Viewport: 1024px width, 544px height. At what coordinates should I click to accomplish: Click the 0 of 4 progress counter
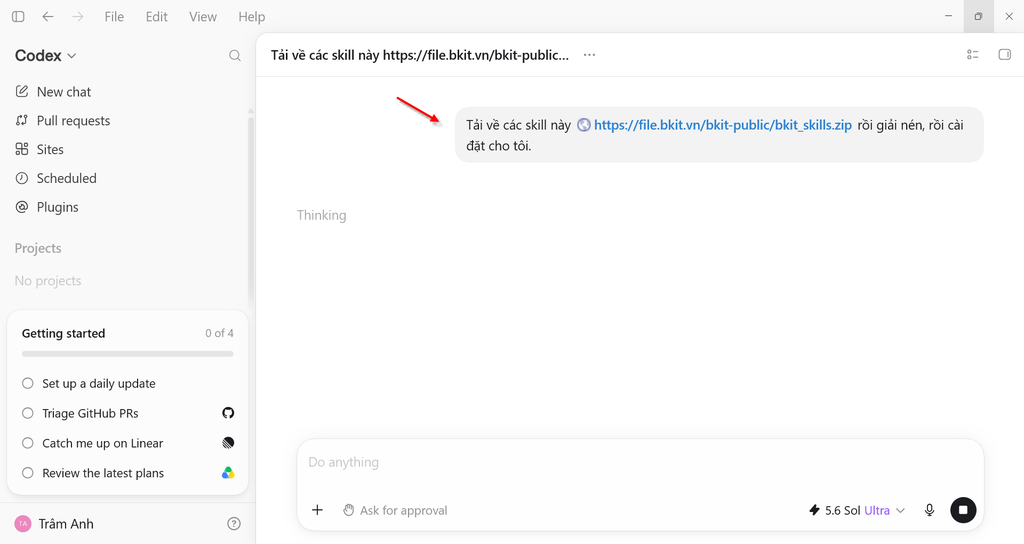[219, 333]
